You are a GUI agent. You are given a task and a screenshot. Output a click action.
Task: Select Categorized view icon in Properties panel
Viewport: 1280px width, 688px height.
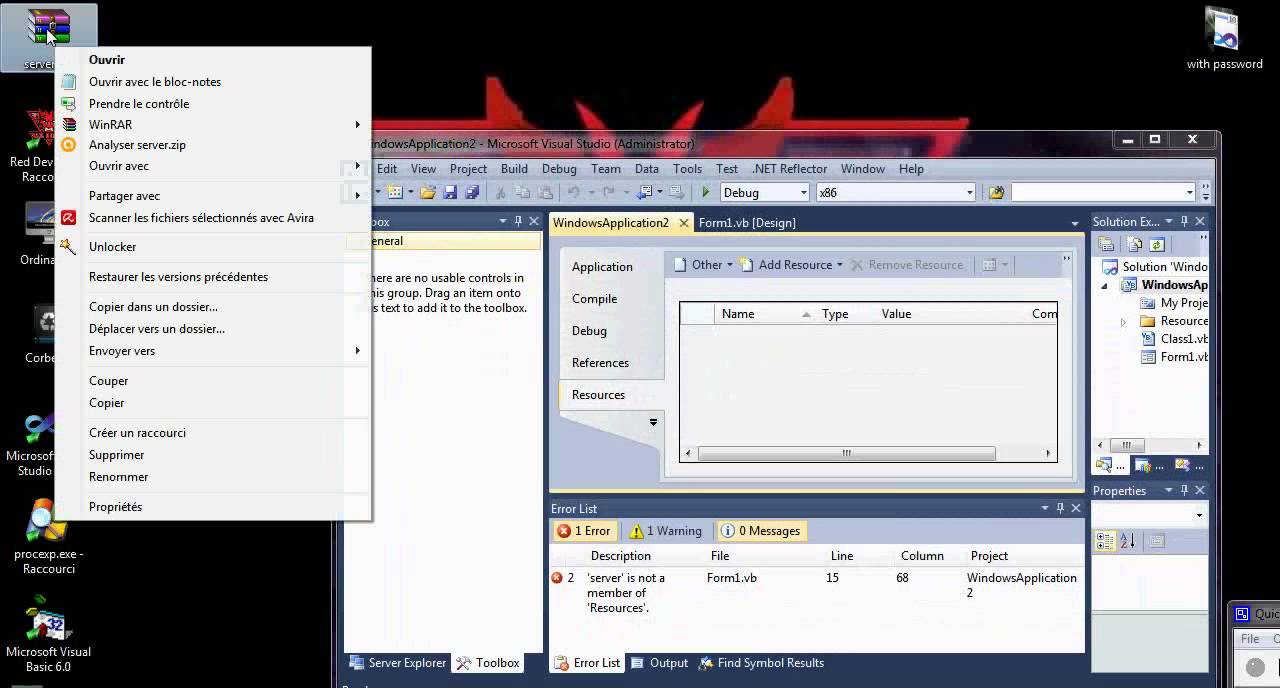tap(1105, 541)
